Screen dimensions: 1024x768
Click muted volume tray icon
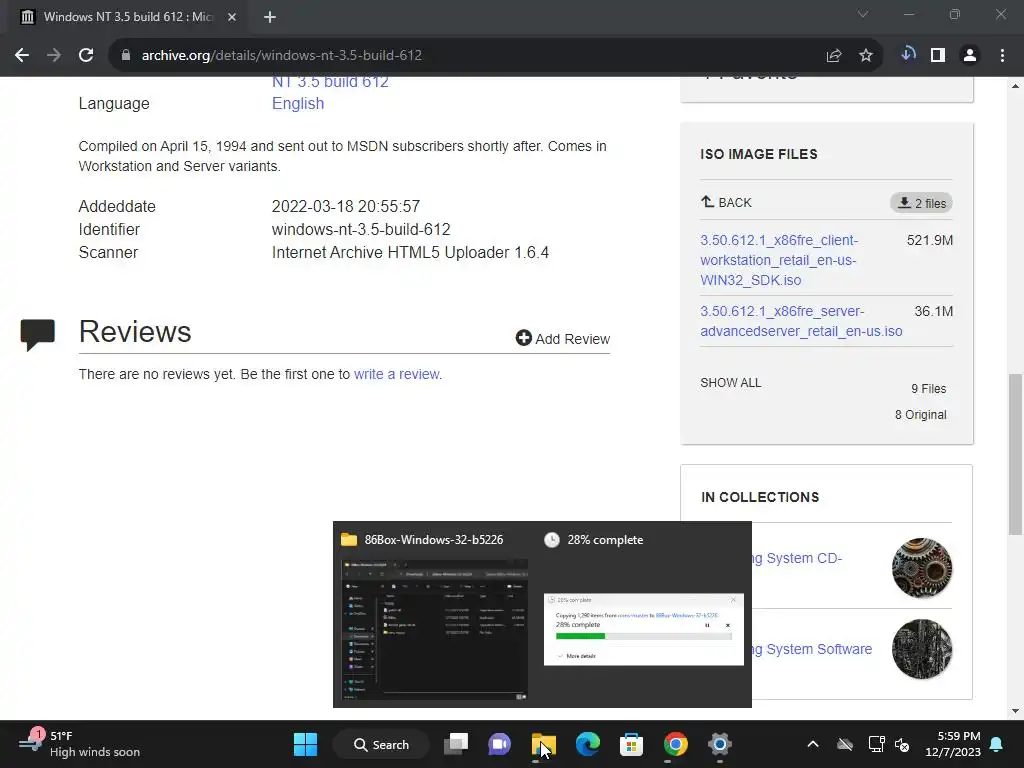pyautogui.click(x=903, y=744)
